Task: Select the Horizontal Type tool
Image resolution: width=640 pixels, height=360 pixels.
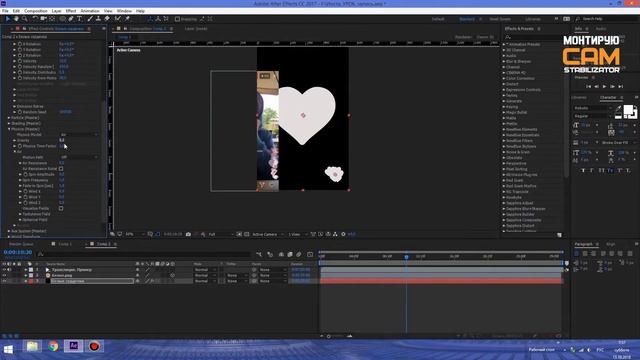Action: 79,19
